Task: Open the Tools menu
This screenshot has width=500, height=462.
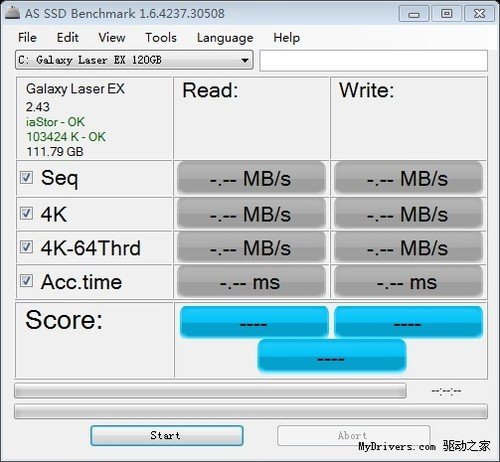Action: pyautogui.click(x=161, y=38)
